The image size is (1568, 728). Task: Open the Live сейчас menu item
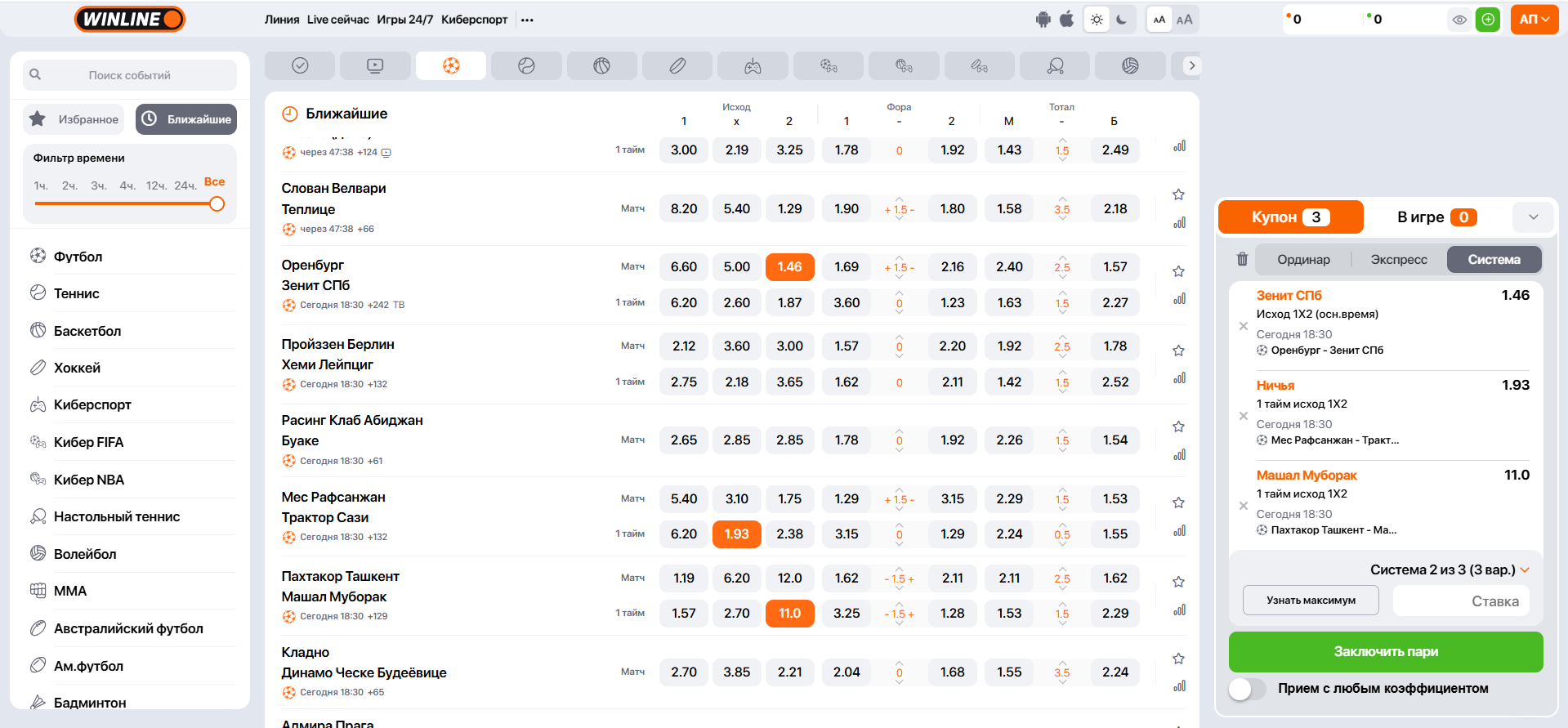338,20
